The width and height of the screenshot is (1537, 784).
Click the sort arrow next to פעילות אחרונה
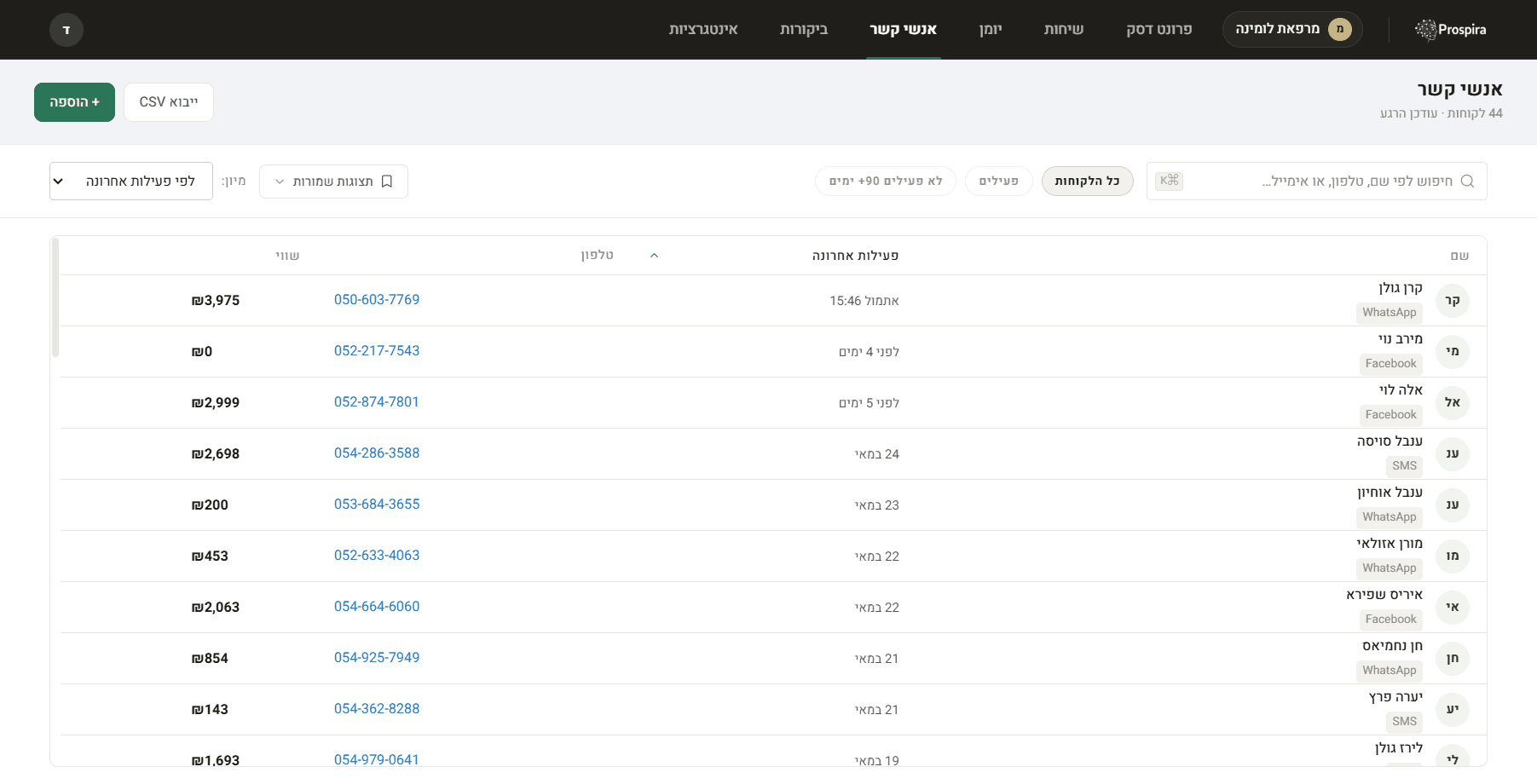654,256
